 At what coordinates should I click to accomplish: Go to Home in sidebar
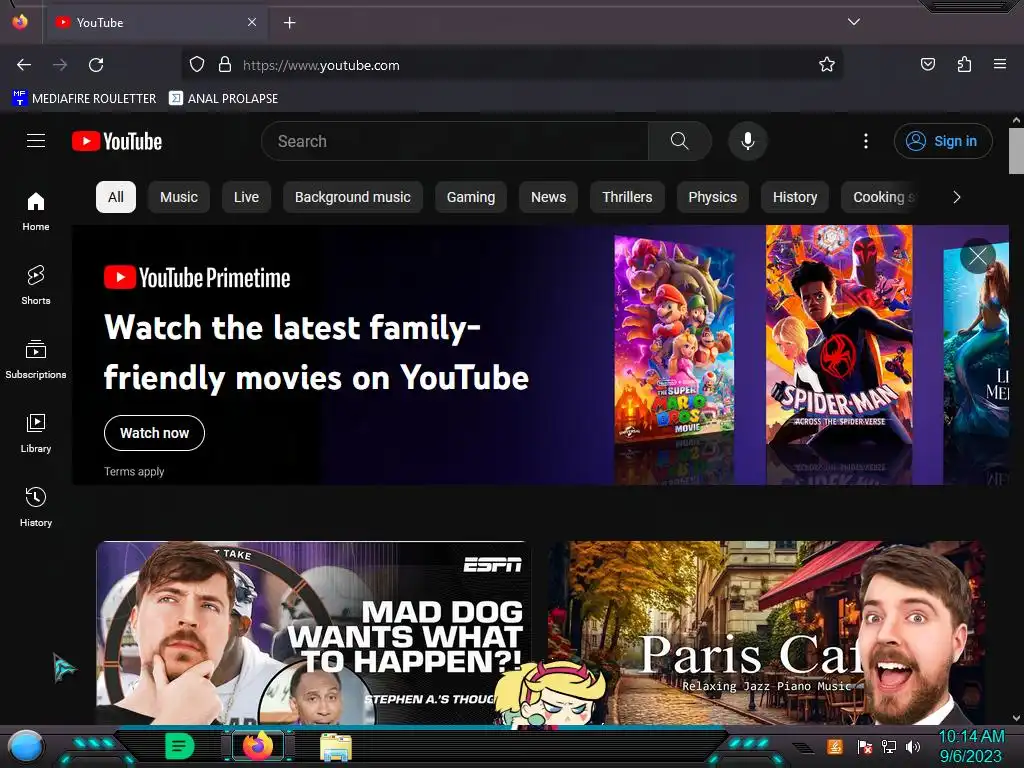pos(36,212)
